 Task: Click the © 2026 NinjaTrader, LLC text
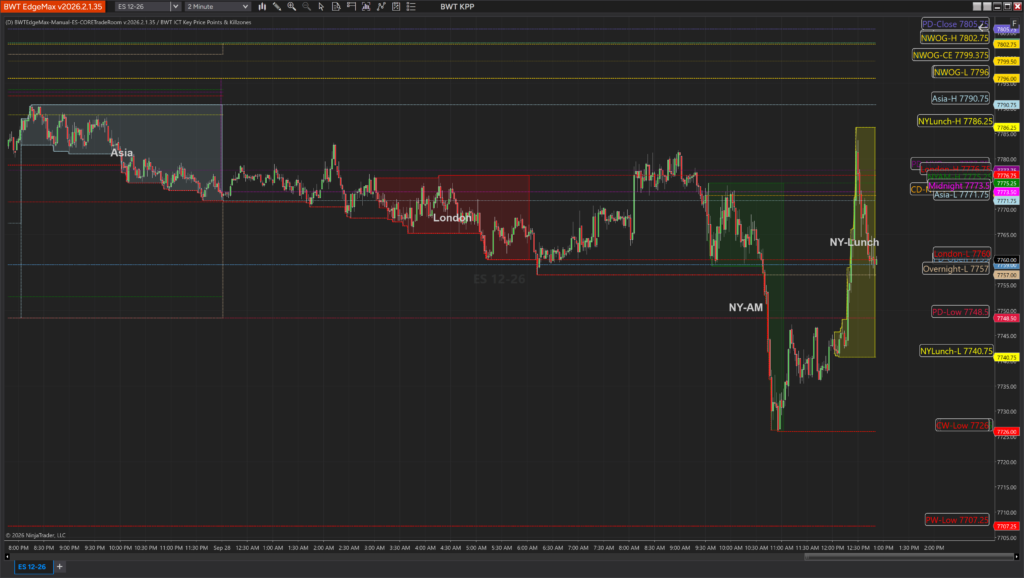click(x=36, y=535)
